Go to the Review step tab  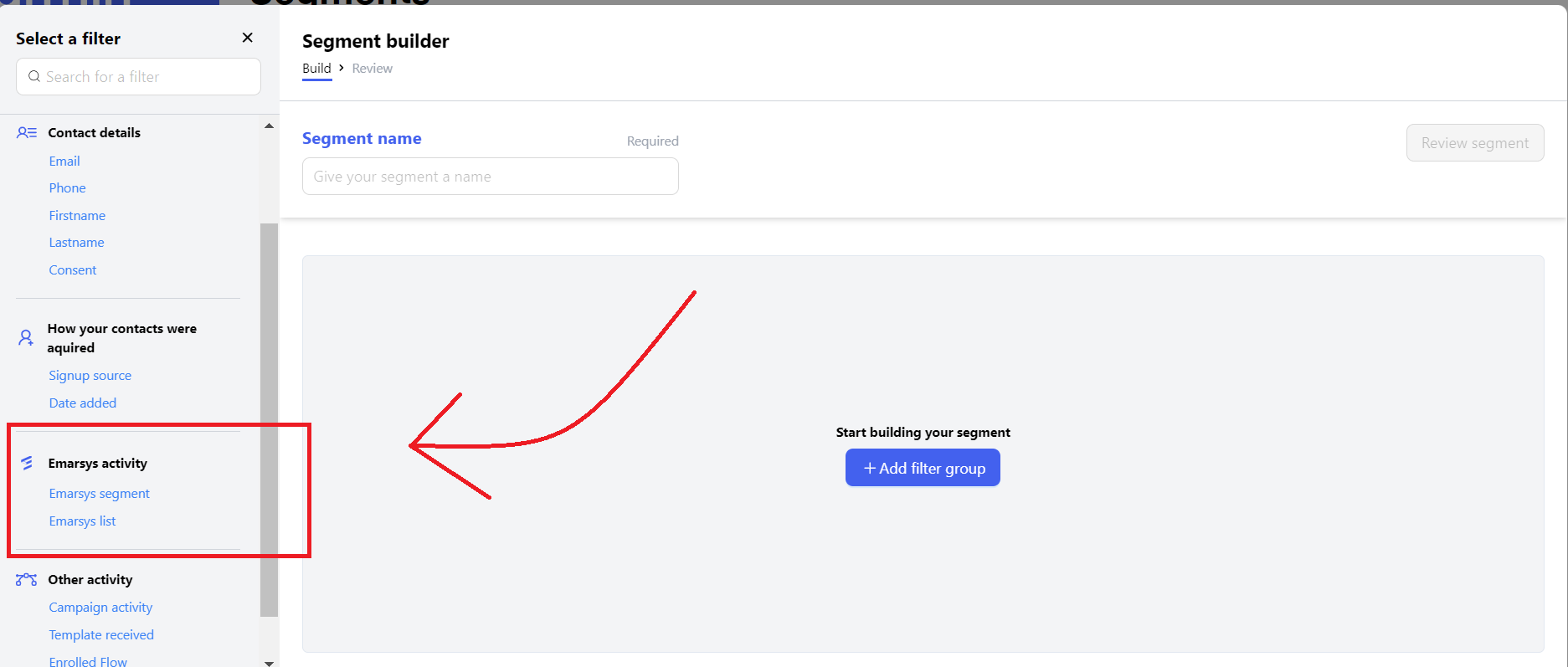[372, 69]
